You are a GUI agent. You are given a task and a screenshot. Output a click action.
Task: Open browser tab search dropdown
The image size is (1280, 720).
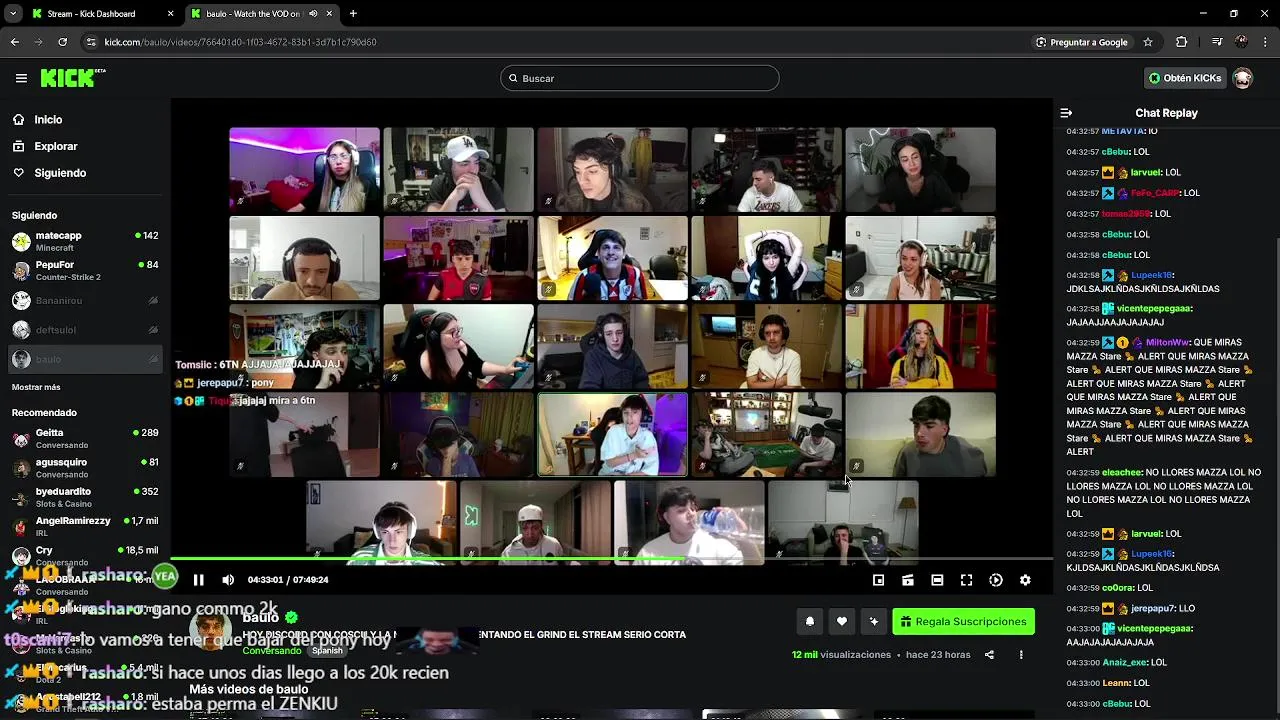click(13, 14)
